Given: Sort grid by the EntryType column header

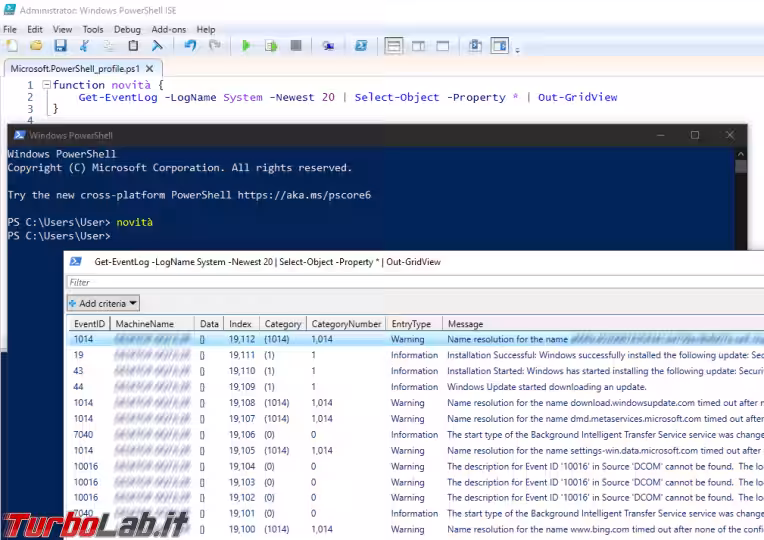Looking at the screenshot, I should click(412, 324).
